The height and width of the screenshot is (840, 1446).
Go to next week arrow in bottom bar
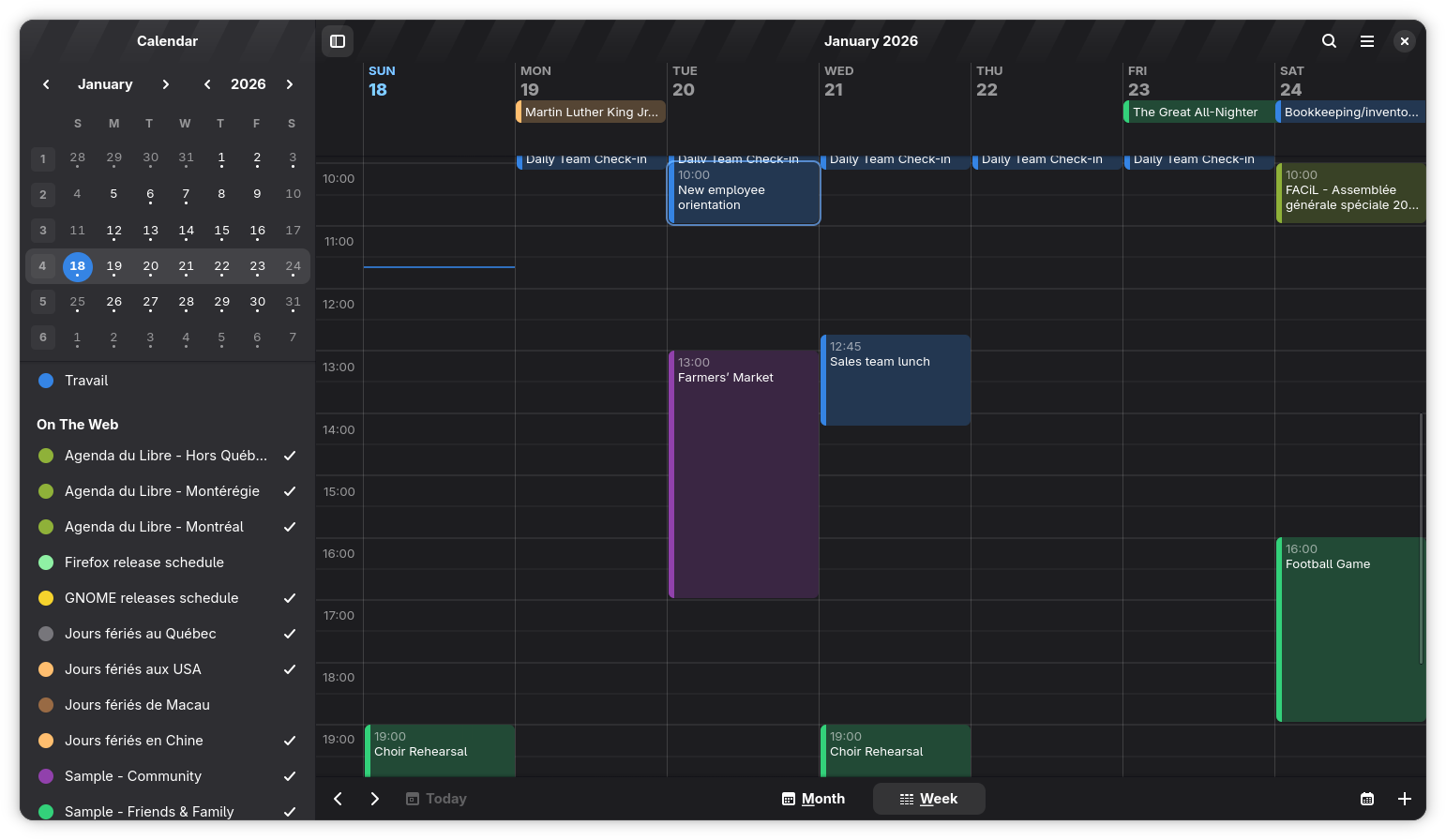(375, 799)
